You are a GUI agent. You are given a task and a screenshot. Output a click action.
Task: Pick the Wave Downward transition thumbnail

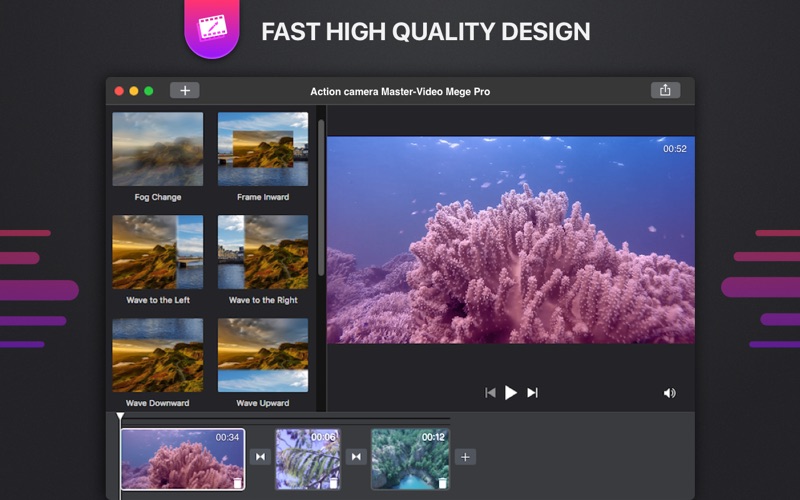pyautogui.click(x=158, y=355)
